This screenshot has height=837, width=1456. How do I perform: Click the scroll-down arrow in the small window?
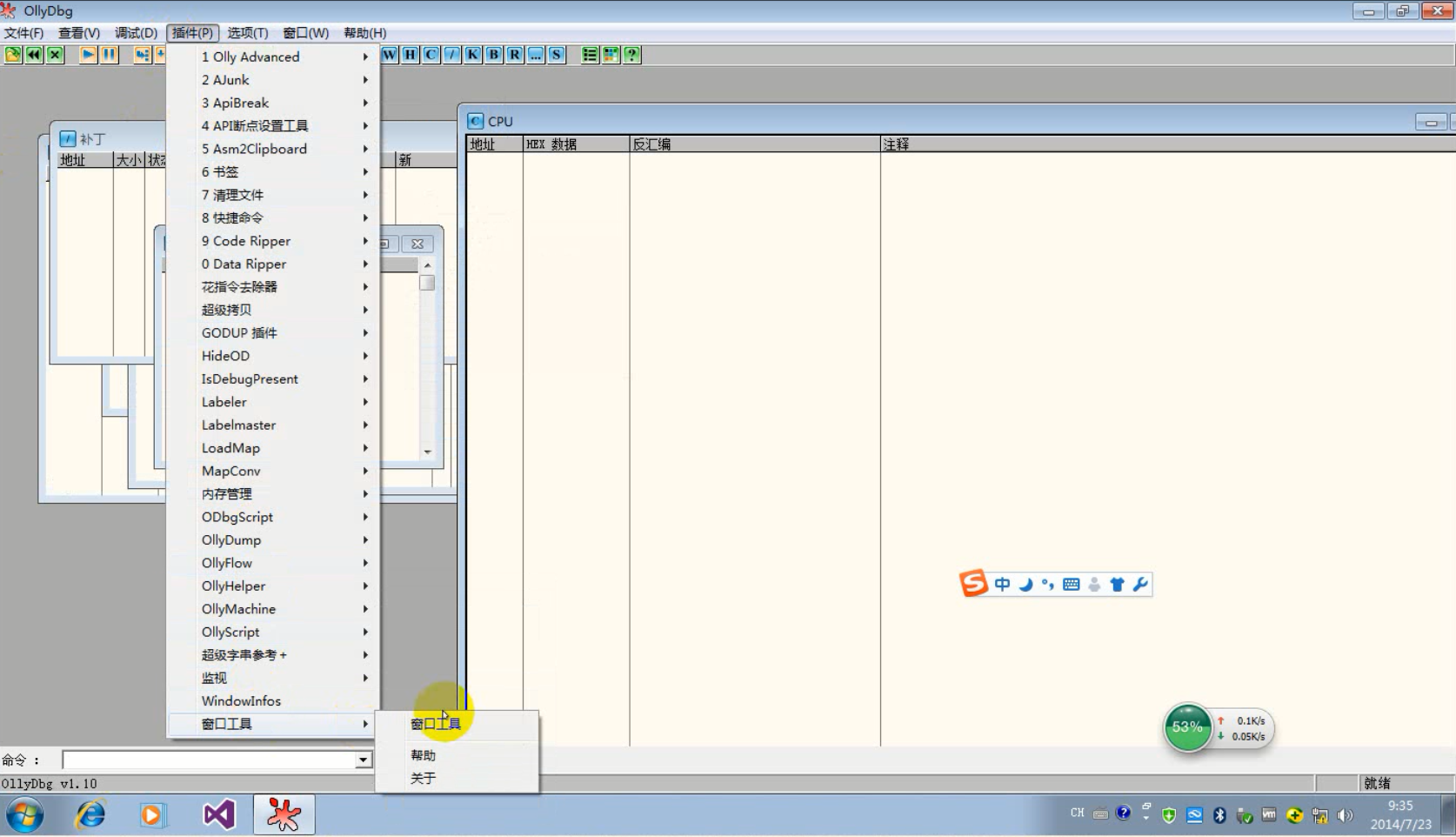coord(427,452)
